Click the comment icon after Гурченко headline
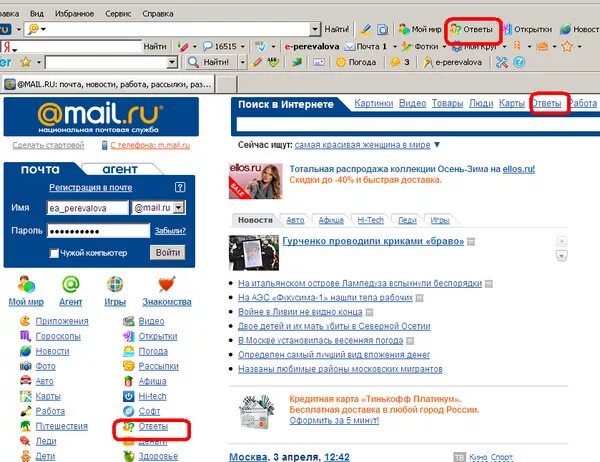Viewport: 600px width, 462px height. [x=471, y=242]
